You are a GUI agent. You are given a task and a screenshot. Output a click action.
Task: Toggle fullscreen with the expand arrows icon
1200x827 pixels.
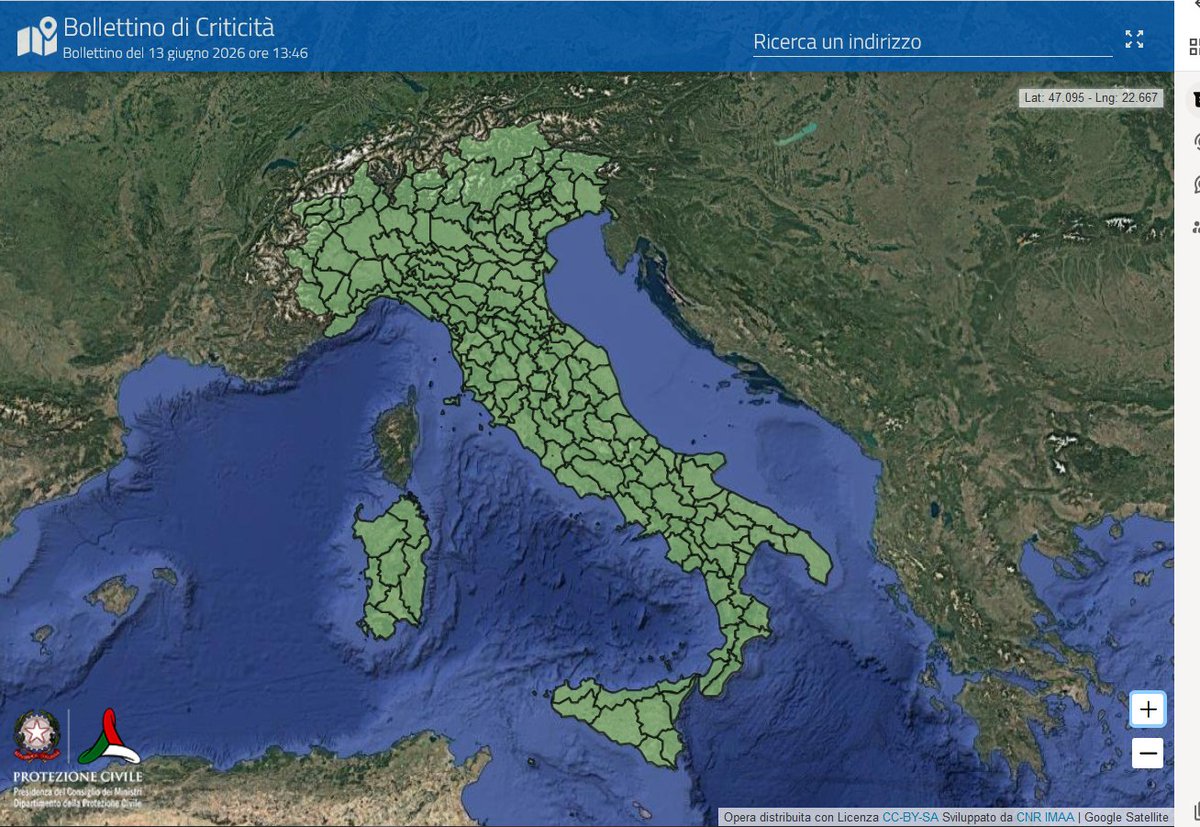point(1134,40)
